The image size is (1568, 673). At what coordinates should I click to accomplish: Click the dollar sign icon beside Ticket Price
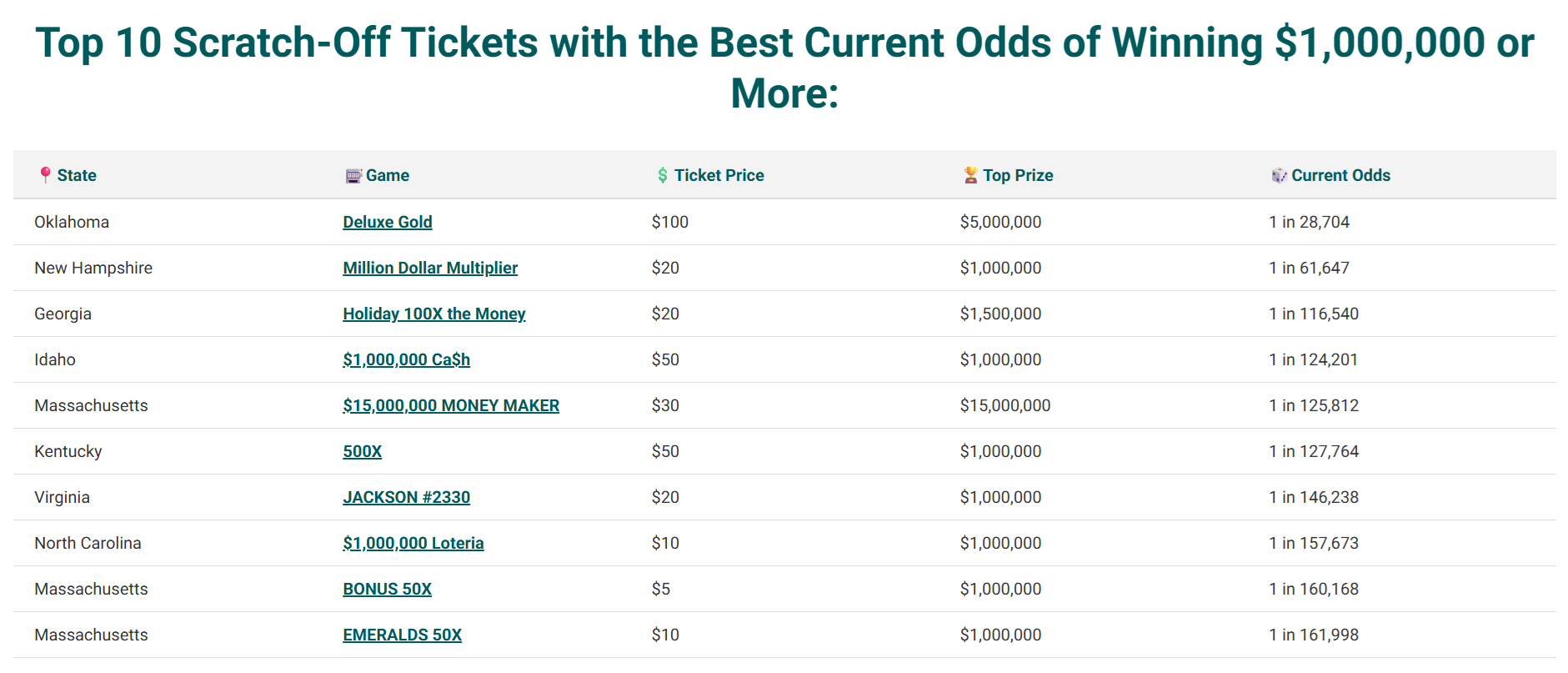[663, 175]
